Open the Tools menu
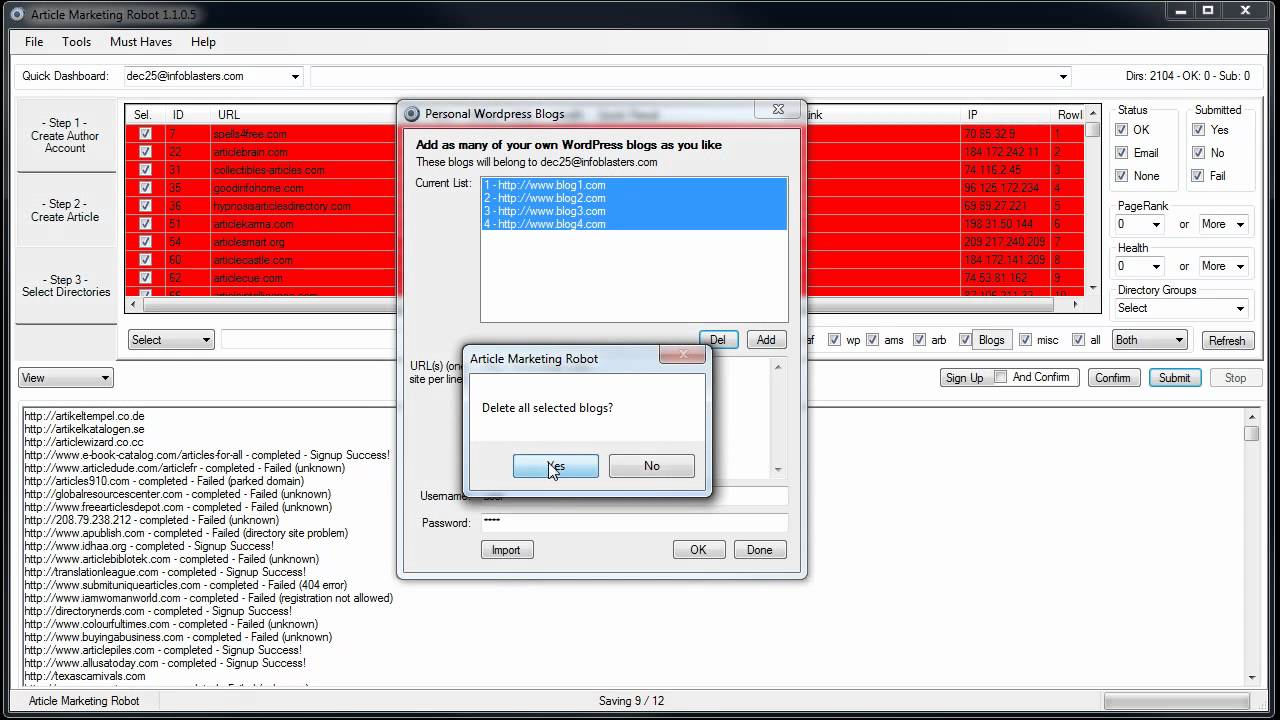 pos(76,42)
